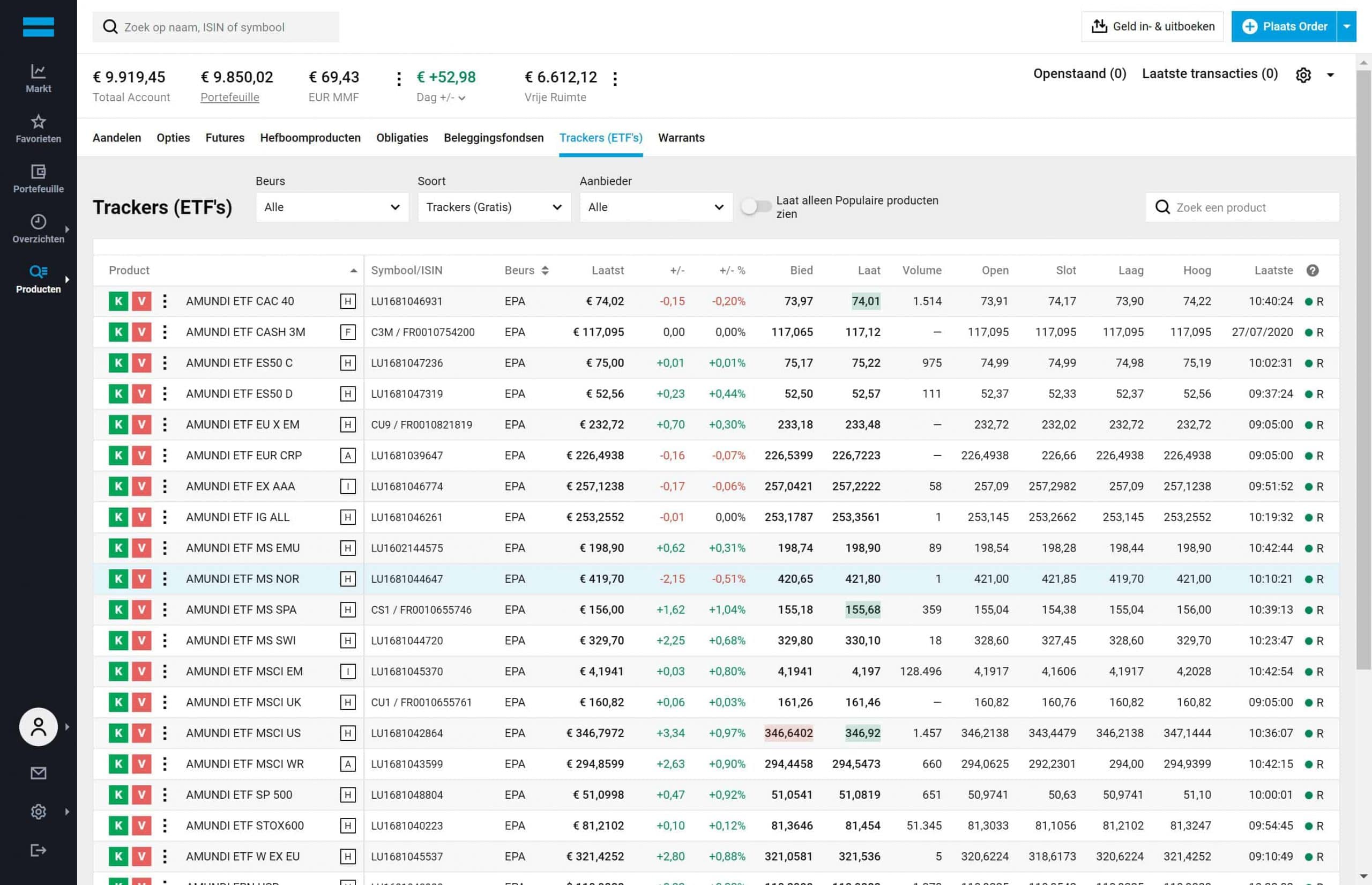Open orders settings gear icon top right

(1303, 75)
